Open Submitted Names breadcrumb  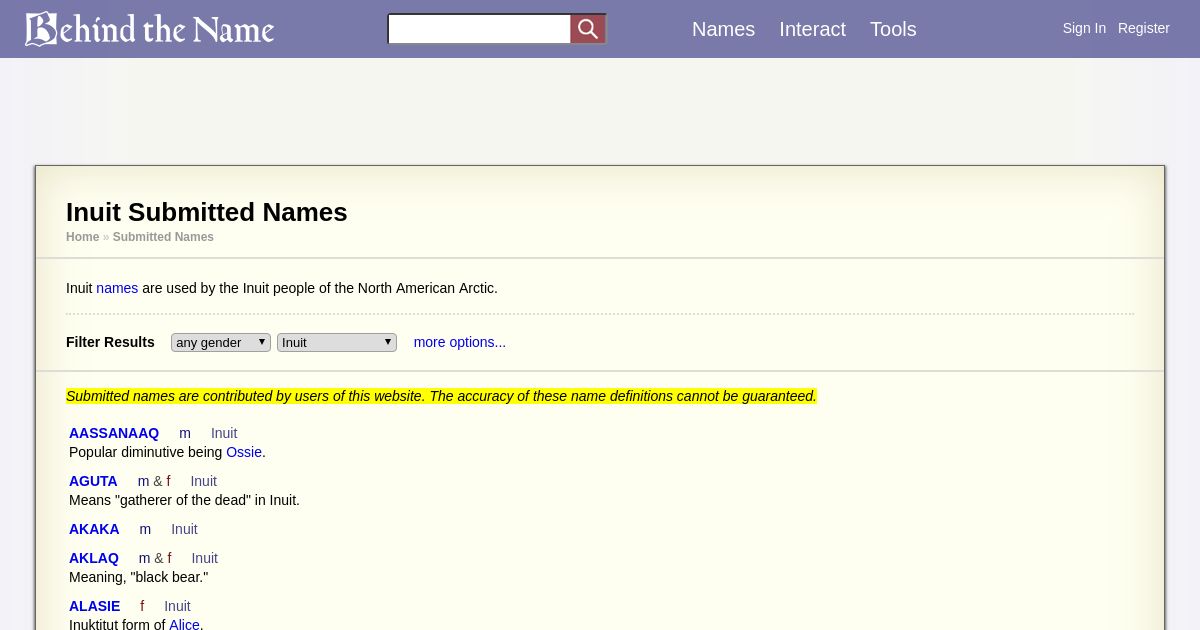click(163, 237)
